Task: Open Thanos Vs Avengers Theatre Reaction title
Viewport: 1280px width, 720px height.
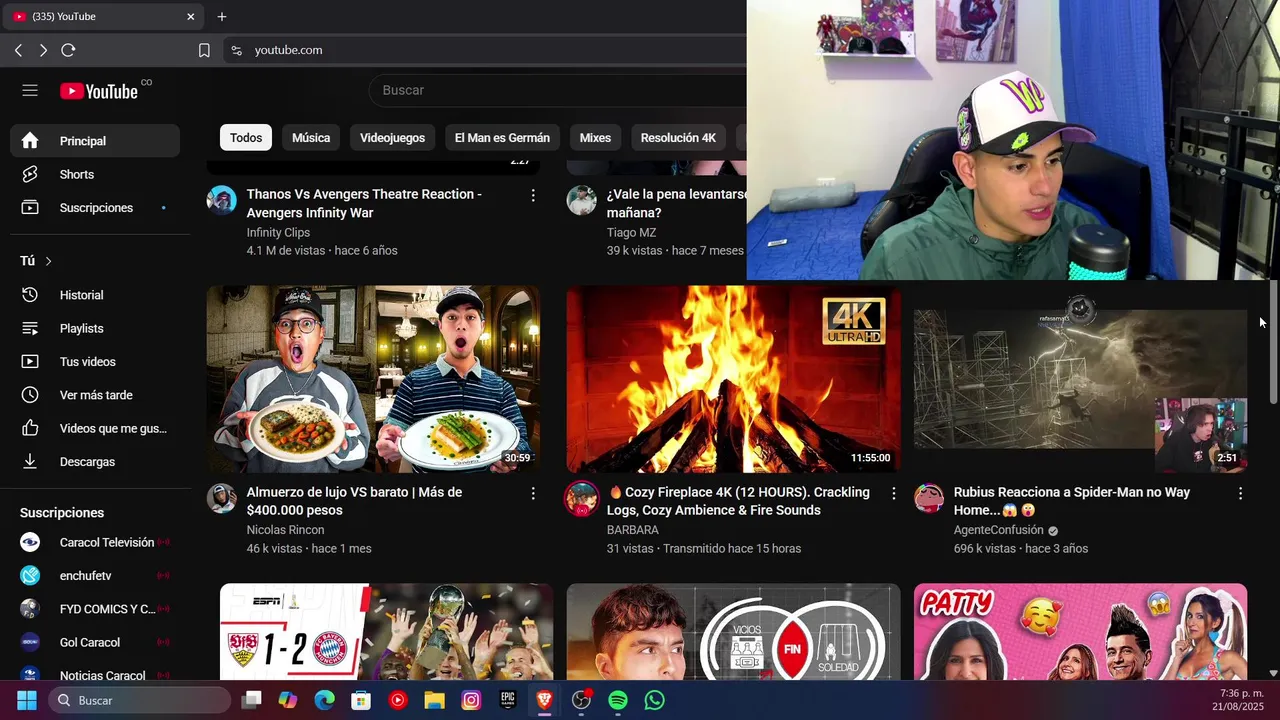Action: coord(364,203)
